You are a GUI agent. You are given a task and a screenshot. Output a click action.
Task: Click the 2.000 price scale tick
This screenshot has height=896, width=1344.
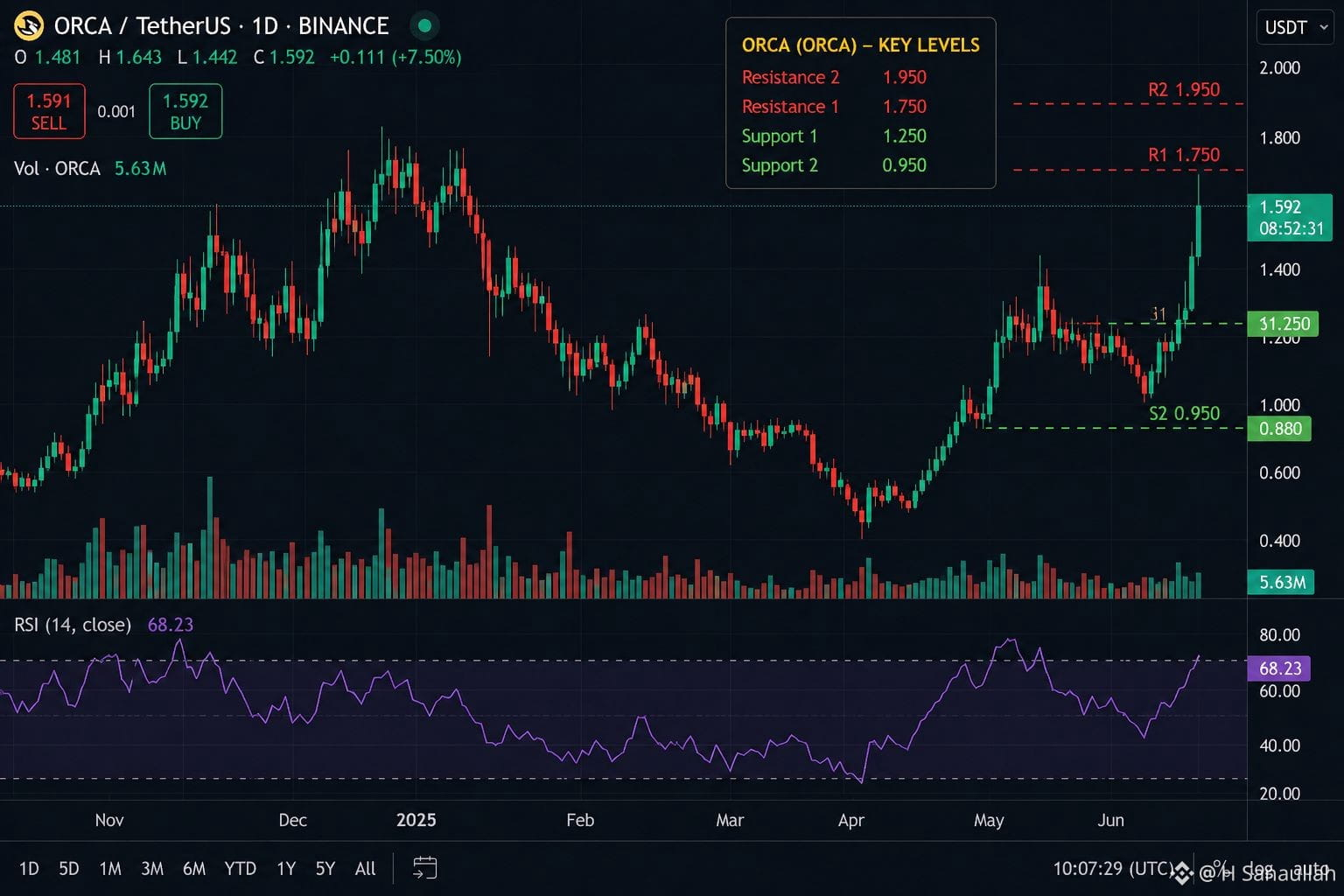pyautogui.click(x=1279, y=67)
